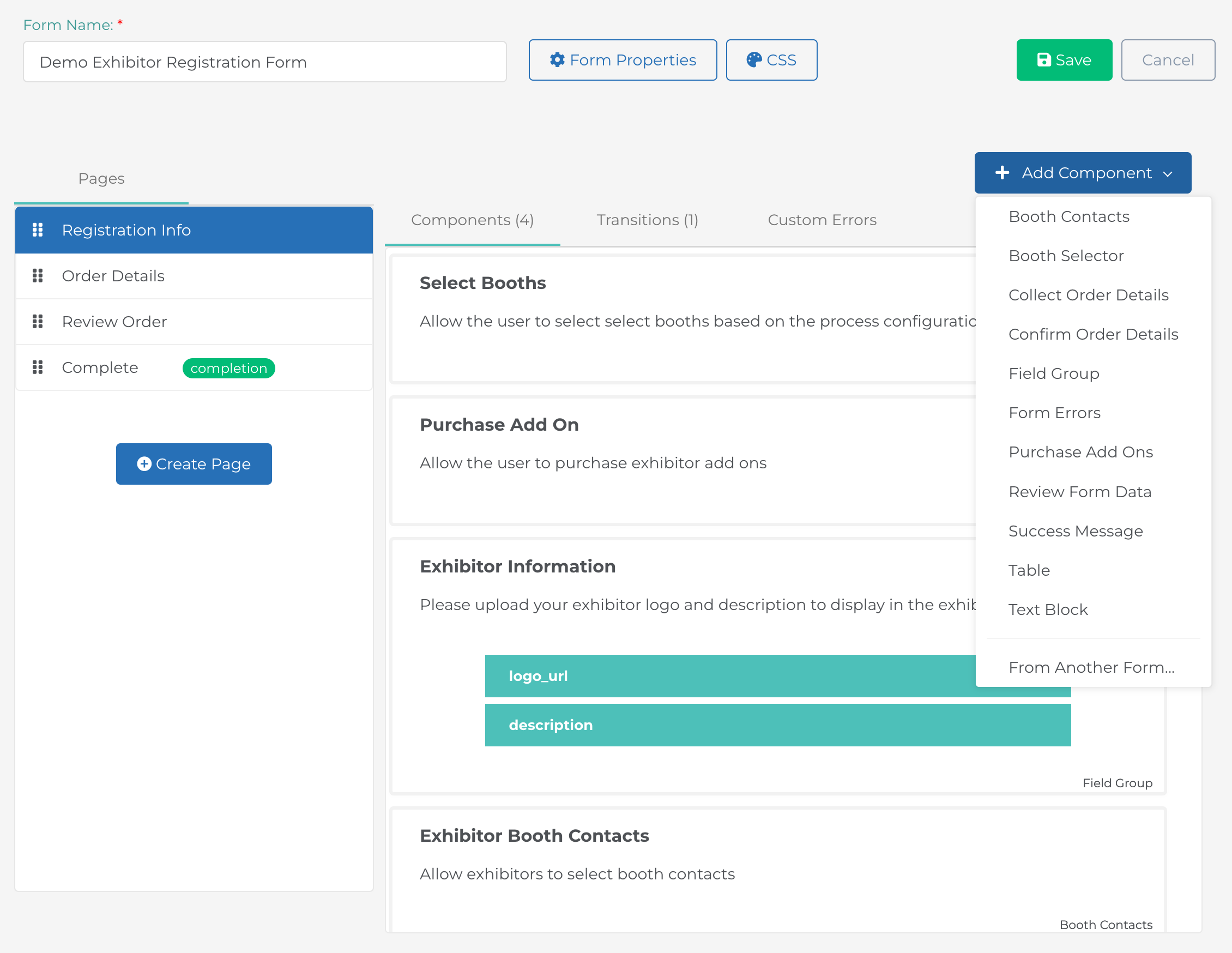This screenshot has height=953, width=1232.
Task: Click the Form Name input field
Action: pyautogui.click(x=264, y=62)
